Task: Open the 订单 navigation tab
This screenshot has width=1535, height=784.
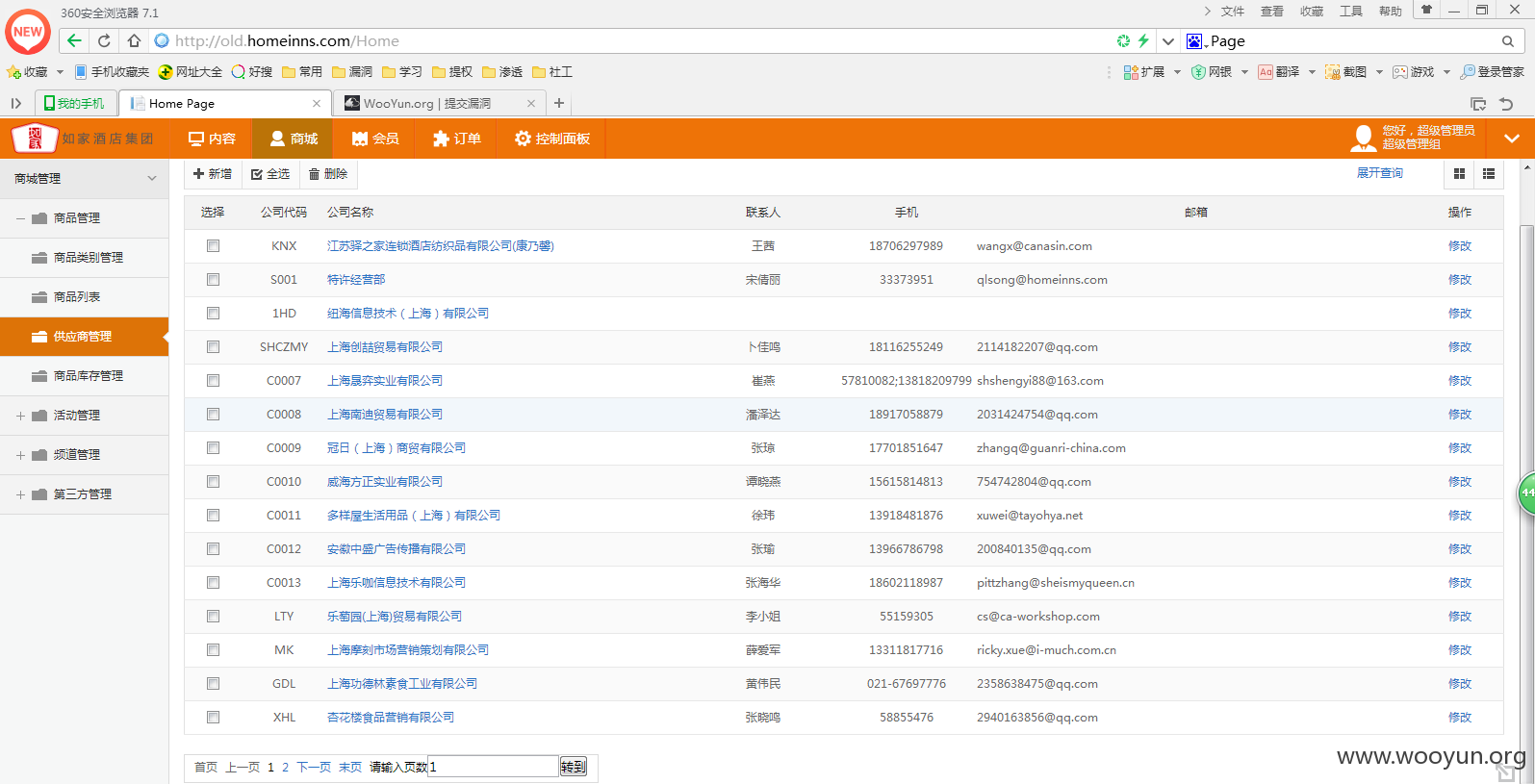Action: 457,139
